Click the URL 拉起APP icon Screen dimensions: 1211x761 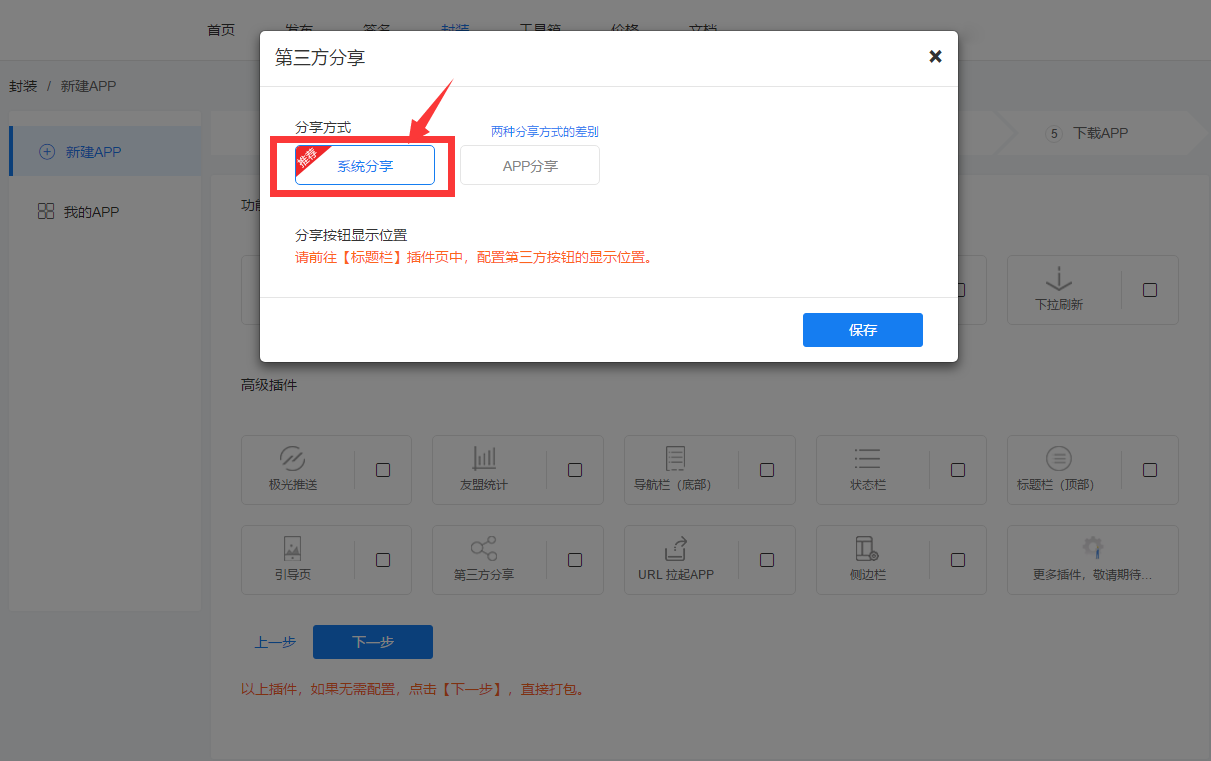[676, 548]
